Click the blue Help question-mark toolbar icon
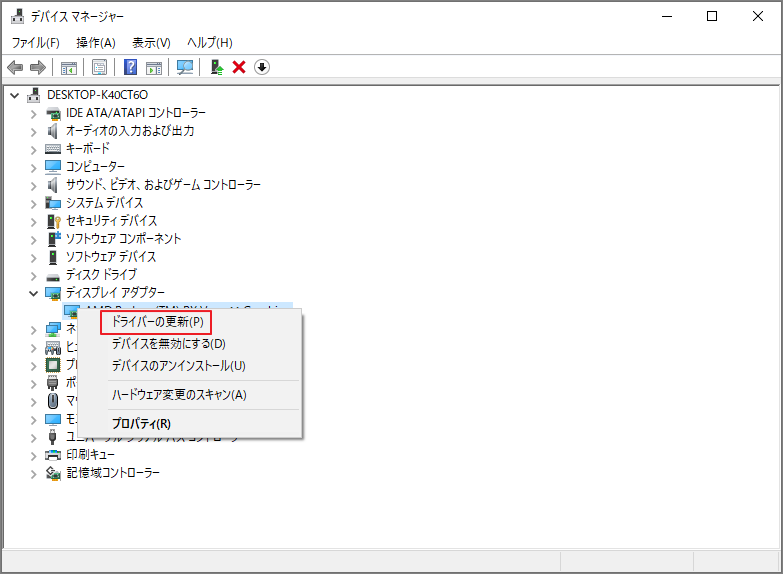This screenshot has height=574, width=783. (130, 67)
